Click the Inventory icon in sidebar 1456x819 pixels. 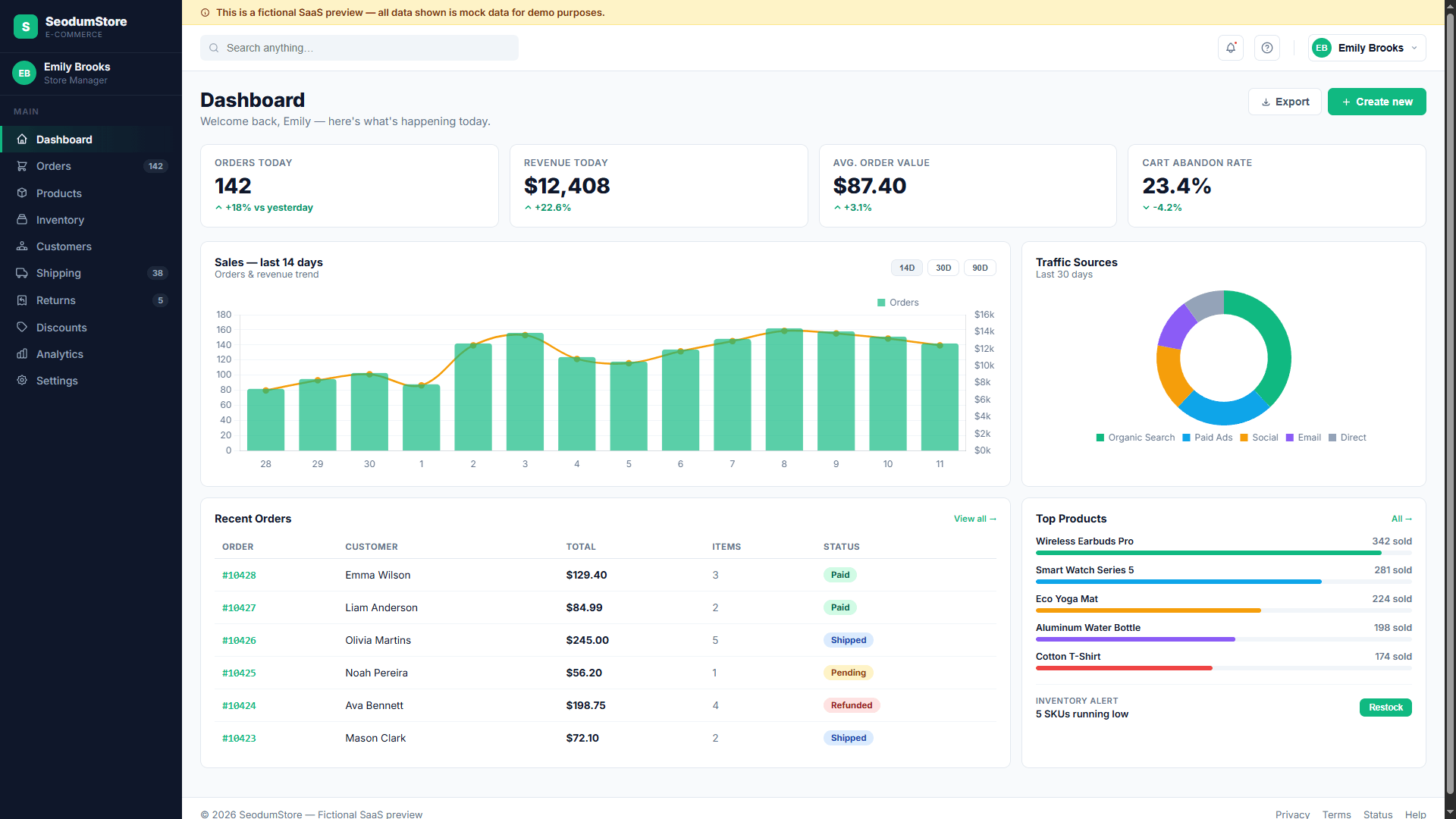(x=22, y=220)
